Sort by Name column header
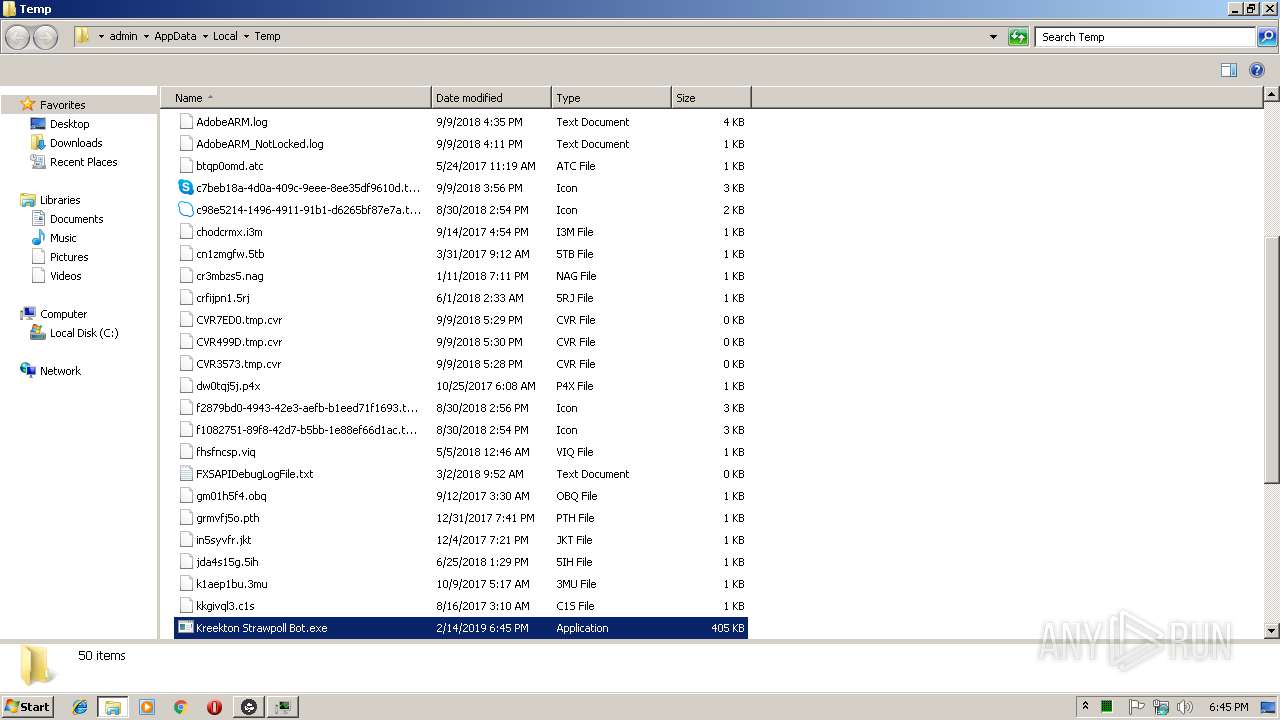 coord(296,98)
